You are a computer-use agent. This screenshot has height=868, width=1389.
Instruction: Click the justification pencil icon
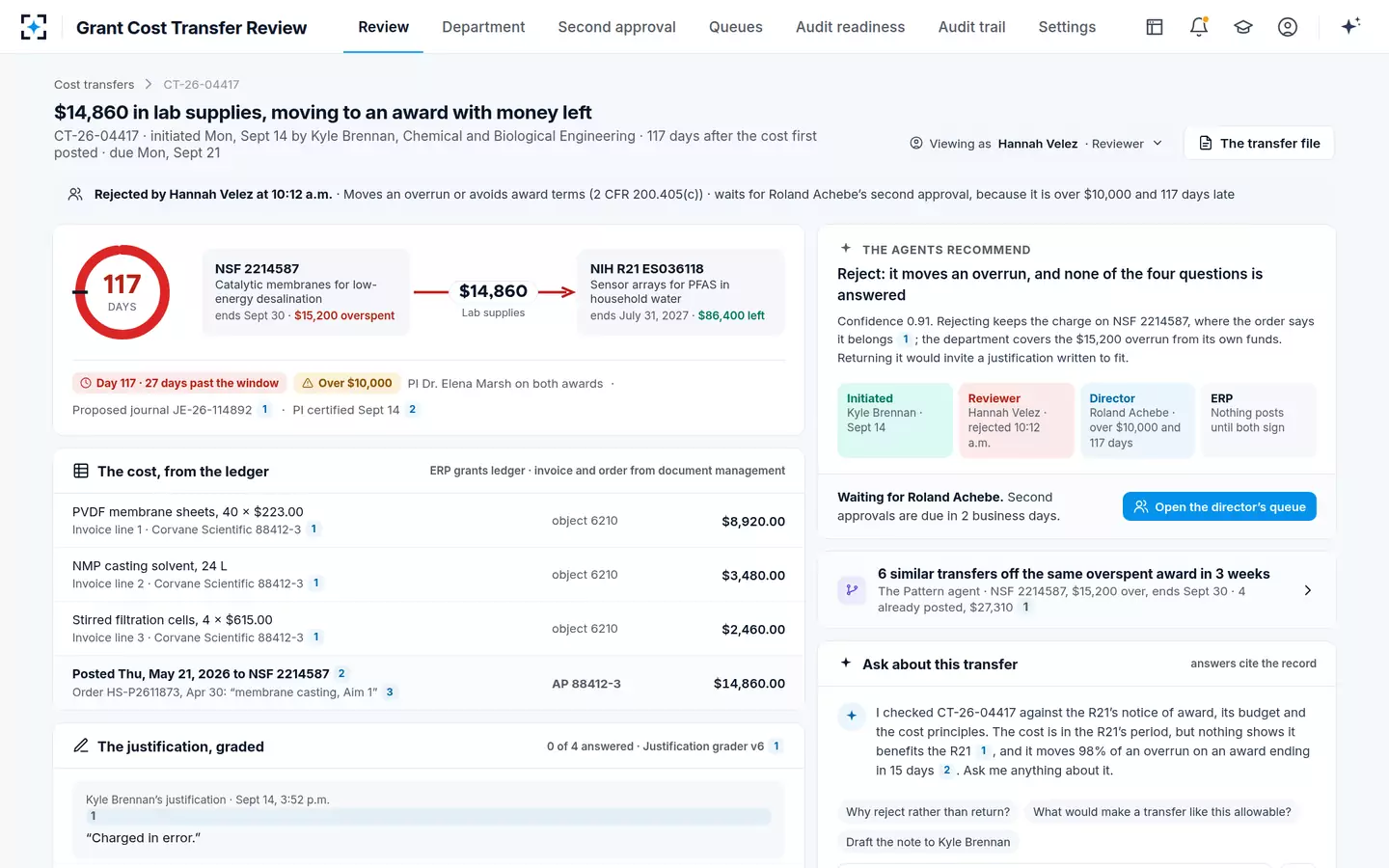tap(81, 746)
